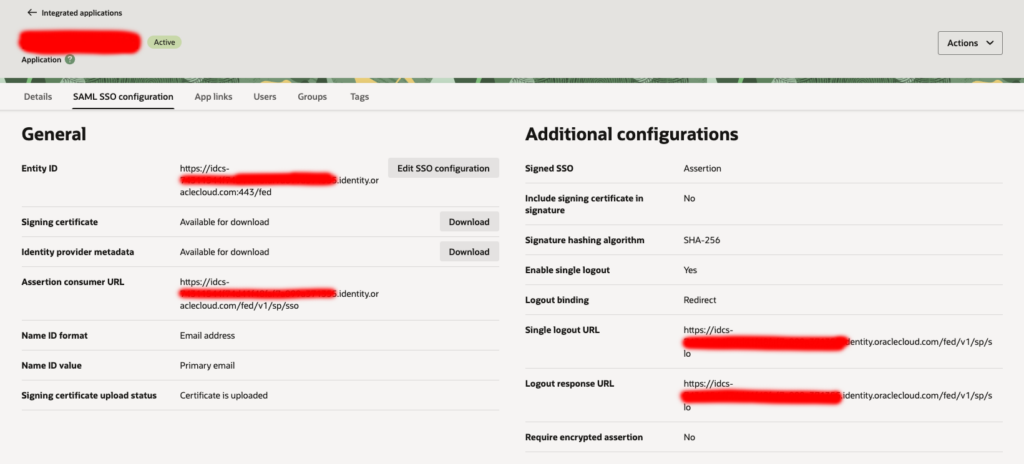Switch to the Details tab
Screen dimensions: 1024x464
click(38, 97)
